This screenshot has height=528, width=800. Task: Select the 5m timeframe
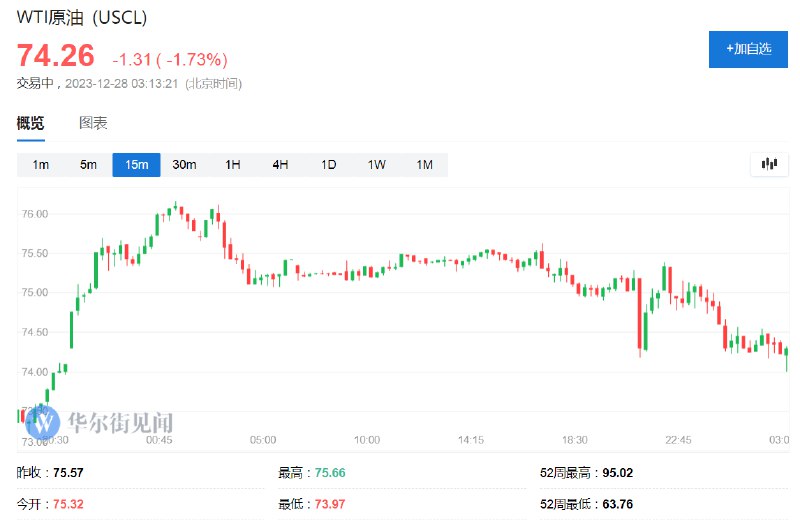point(88,165)
